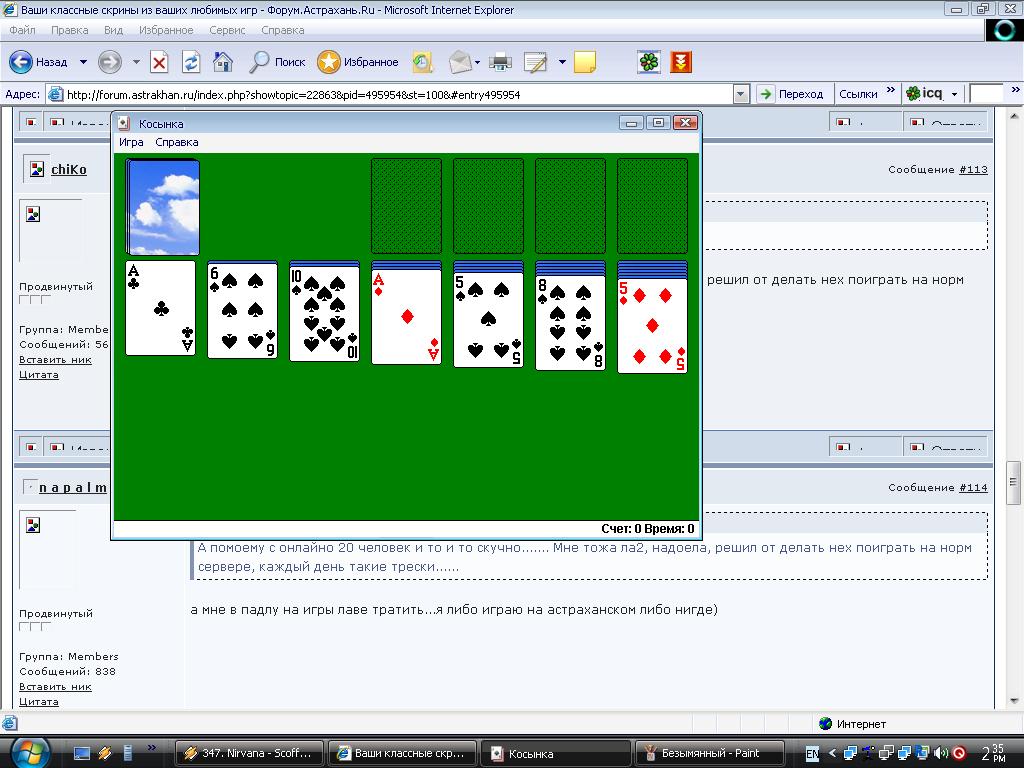This screenshot has height=768, width=1024.
Task: Click the Переход go button
Action: pos(790,94)
